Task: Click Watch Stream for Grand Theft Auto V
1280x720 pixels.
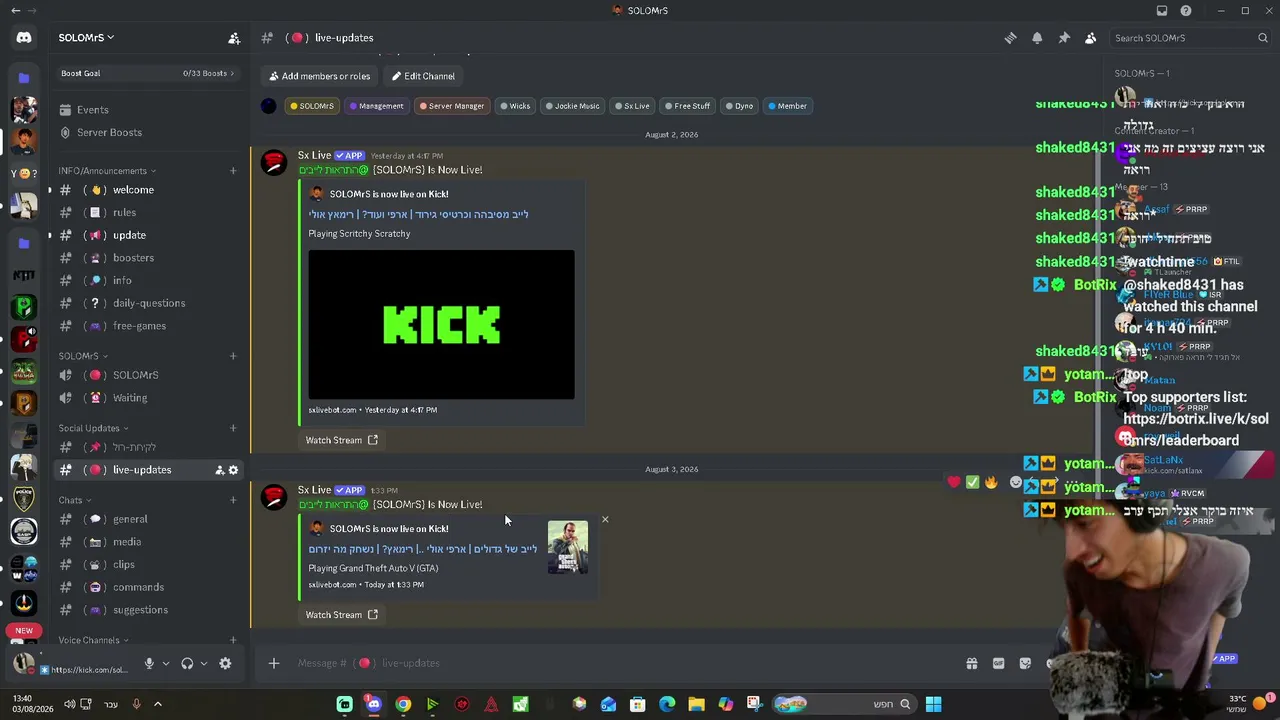Action: (x=342, y=615)
